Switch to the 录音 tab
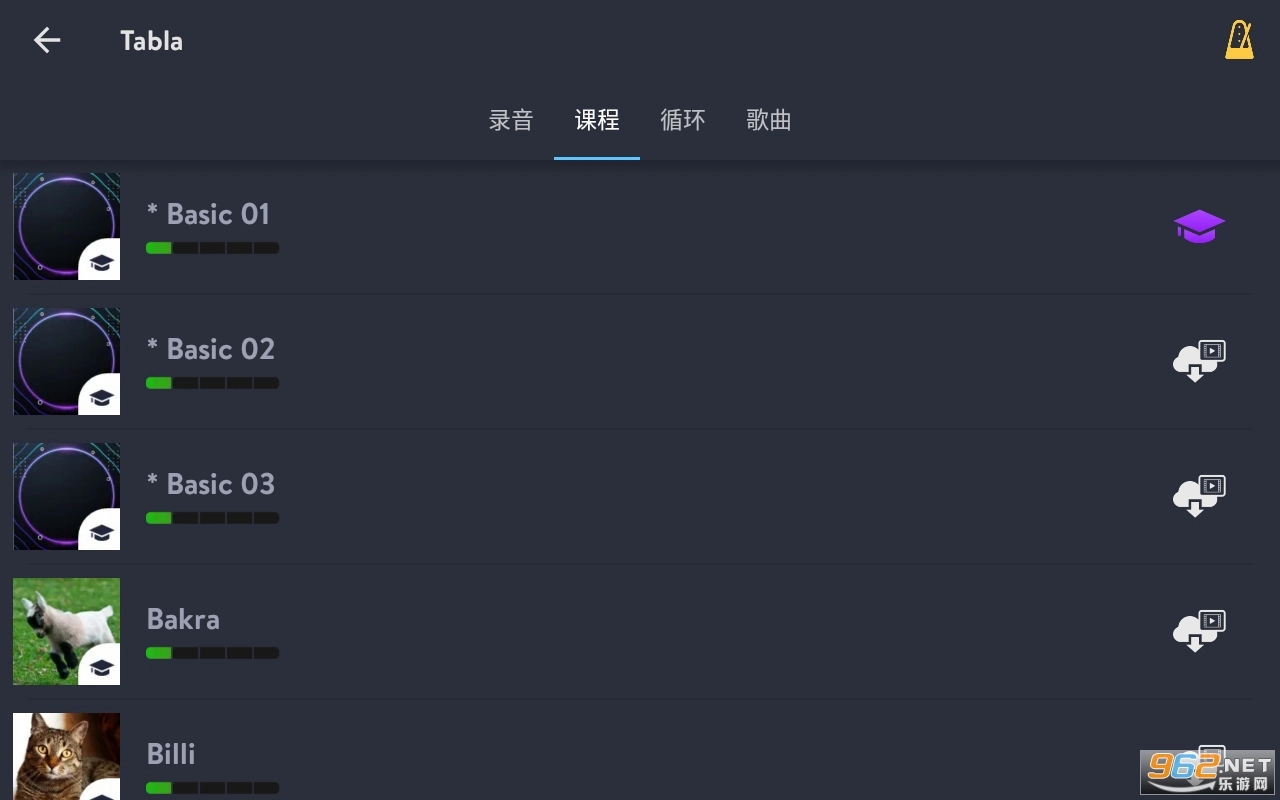Screen dimensions: 1280x800 click(x=511, y=120)
